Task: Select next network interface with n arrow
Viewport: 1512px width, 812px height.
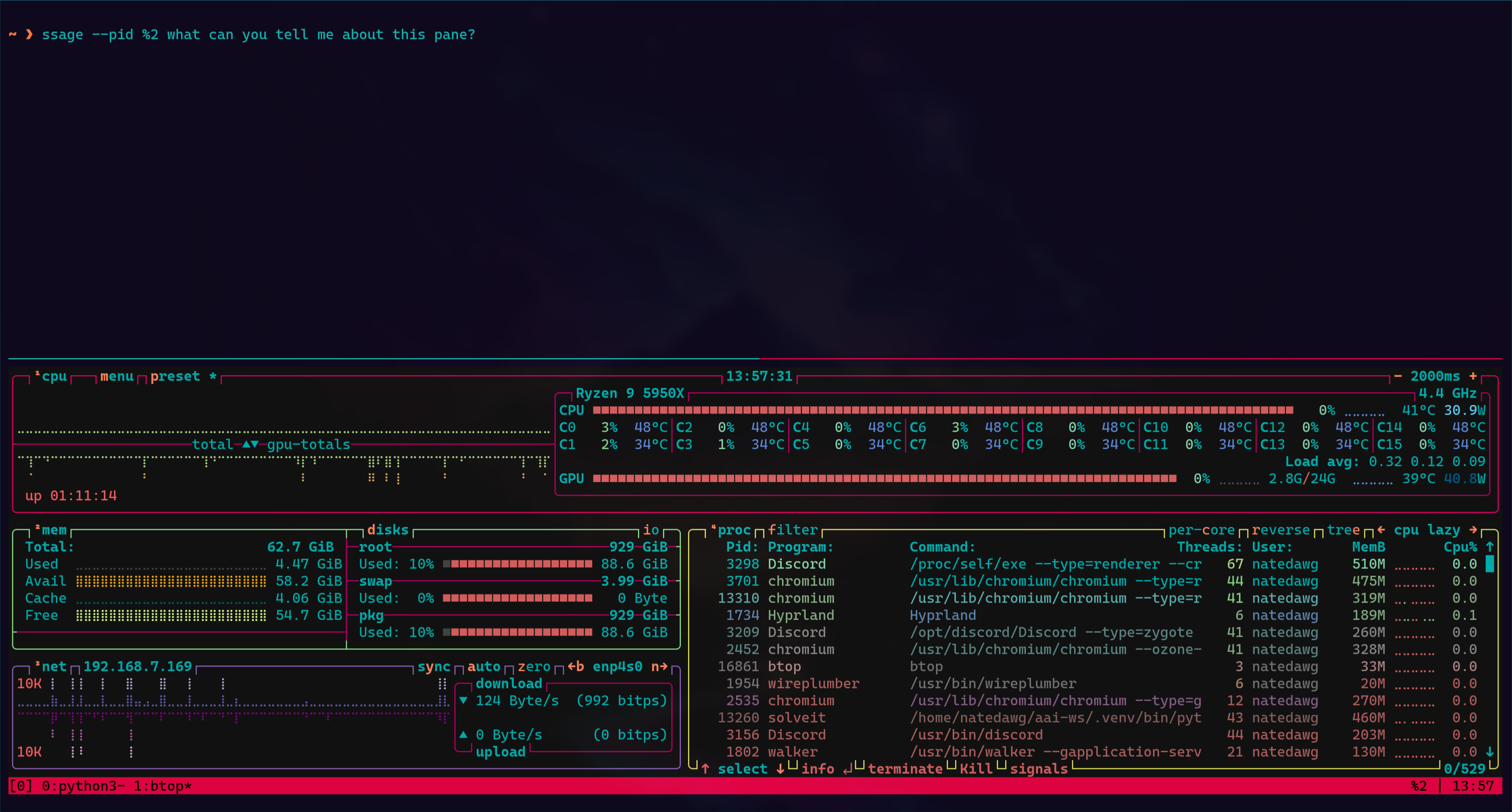Action: pyautogui.click(x=660, y=667)
